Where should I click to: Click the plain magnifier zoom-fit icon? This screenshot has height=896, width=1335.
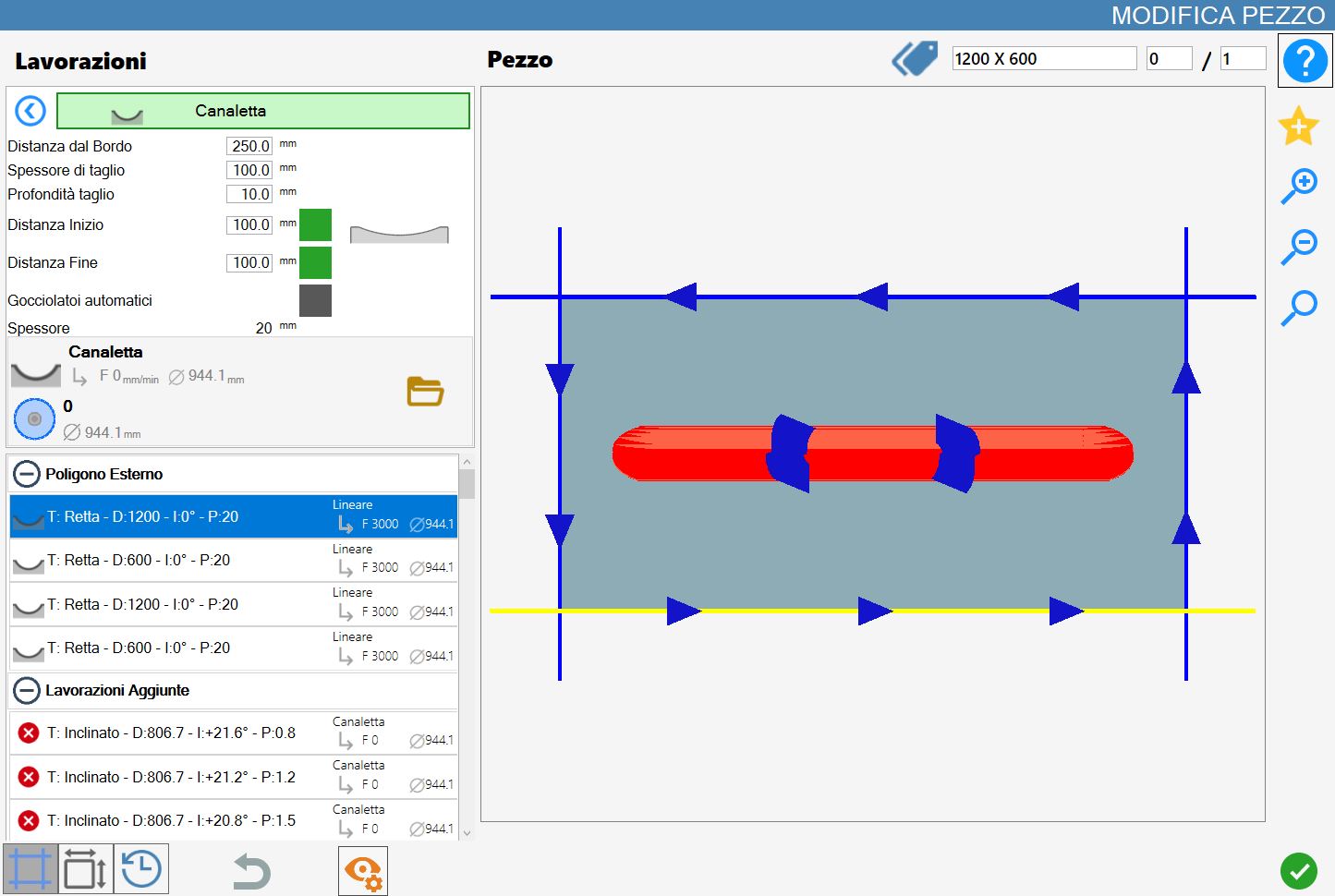(1298, 308)
